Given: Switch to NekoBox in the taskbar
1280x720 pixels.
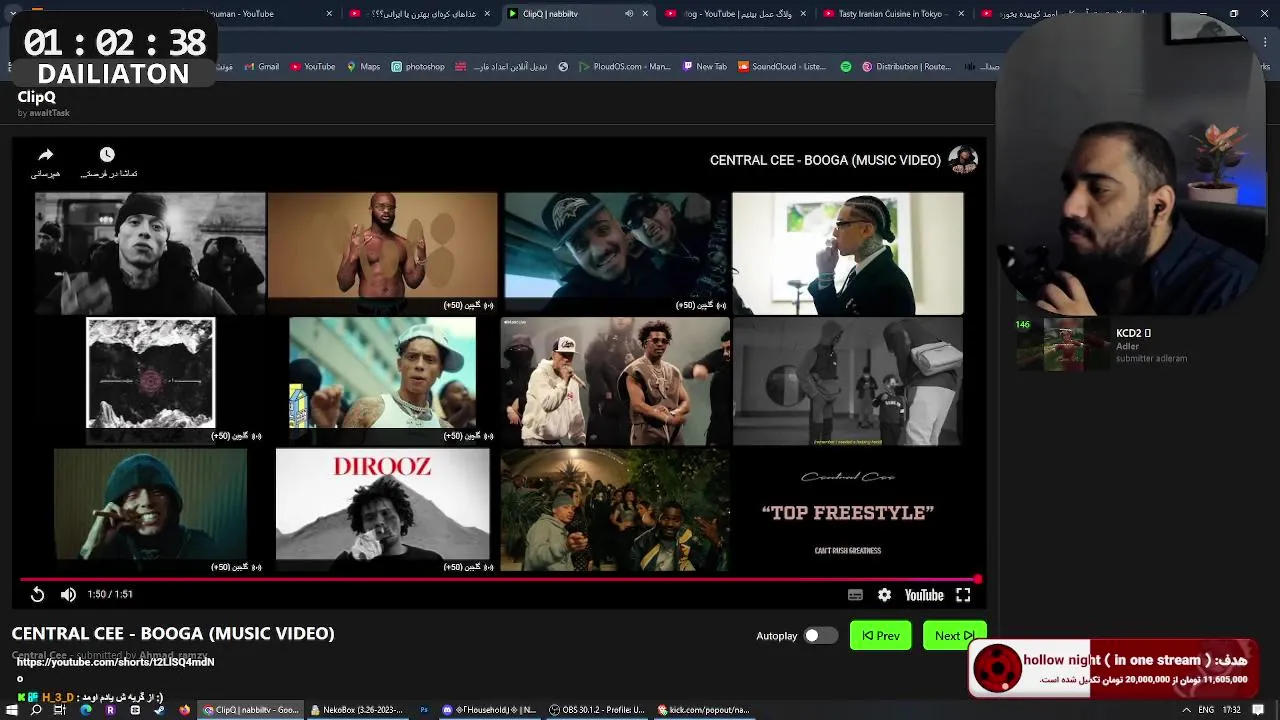Looking at the screenshot, I should pos(357,710).
